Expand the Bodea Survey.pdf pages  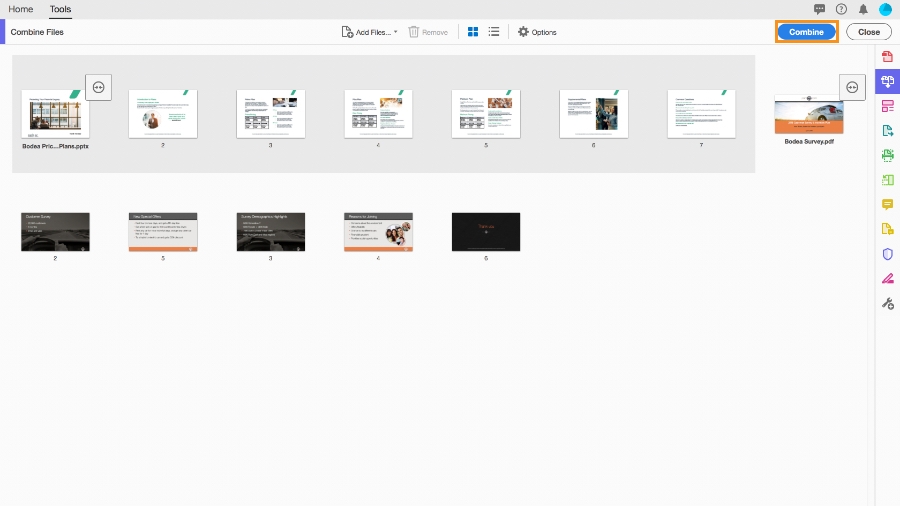coord(852,87)
